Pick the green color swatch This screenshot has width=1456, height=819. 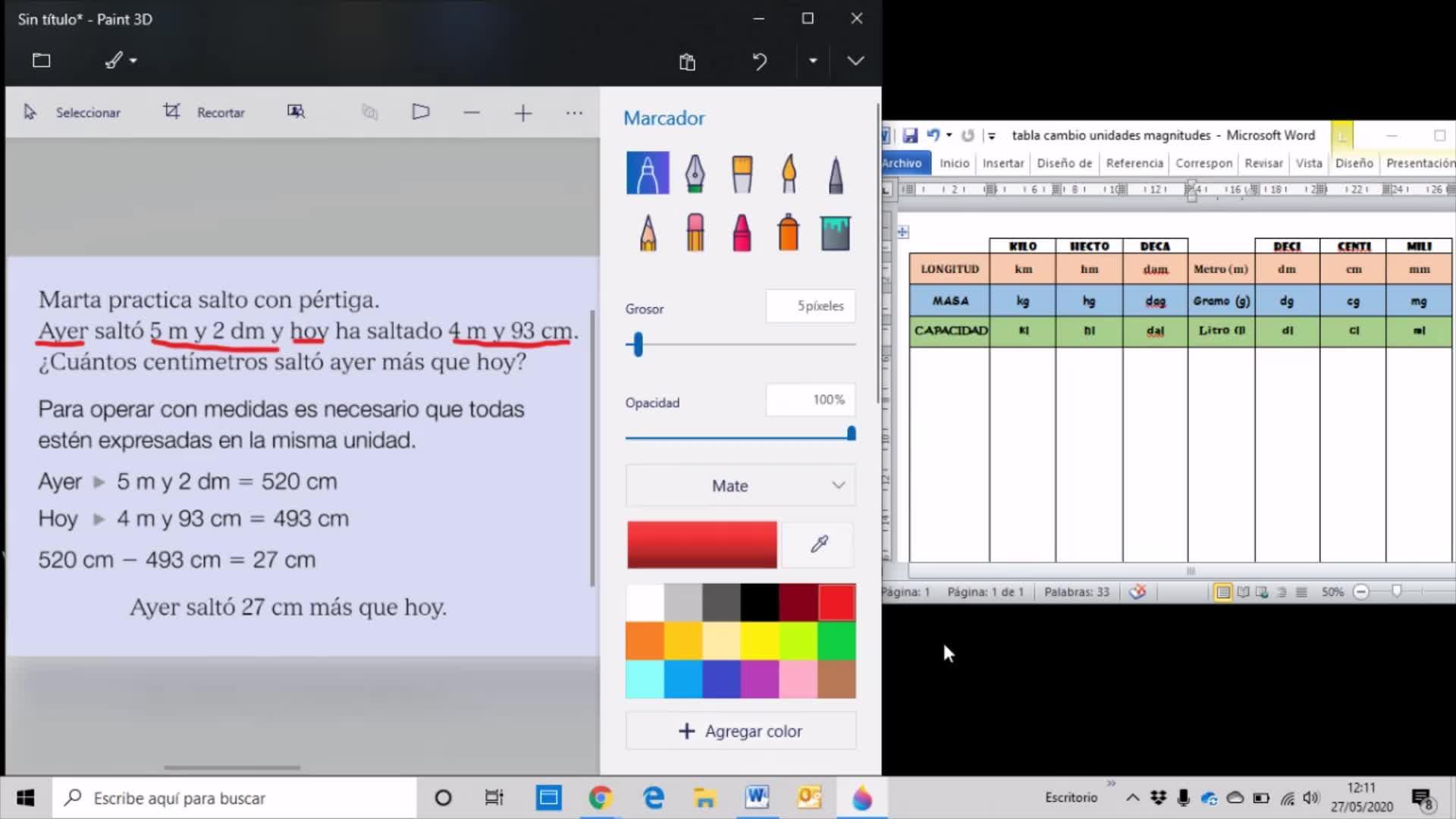[836, 641]
